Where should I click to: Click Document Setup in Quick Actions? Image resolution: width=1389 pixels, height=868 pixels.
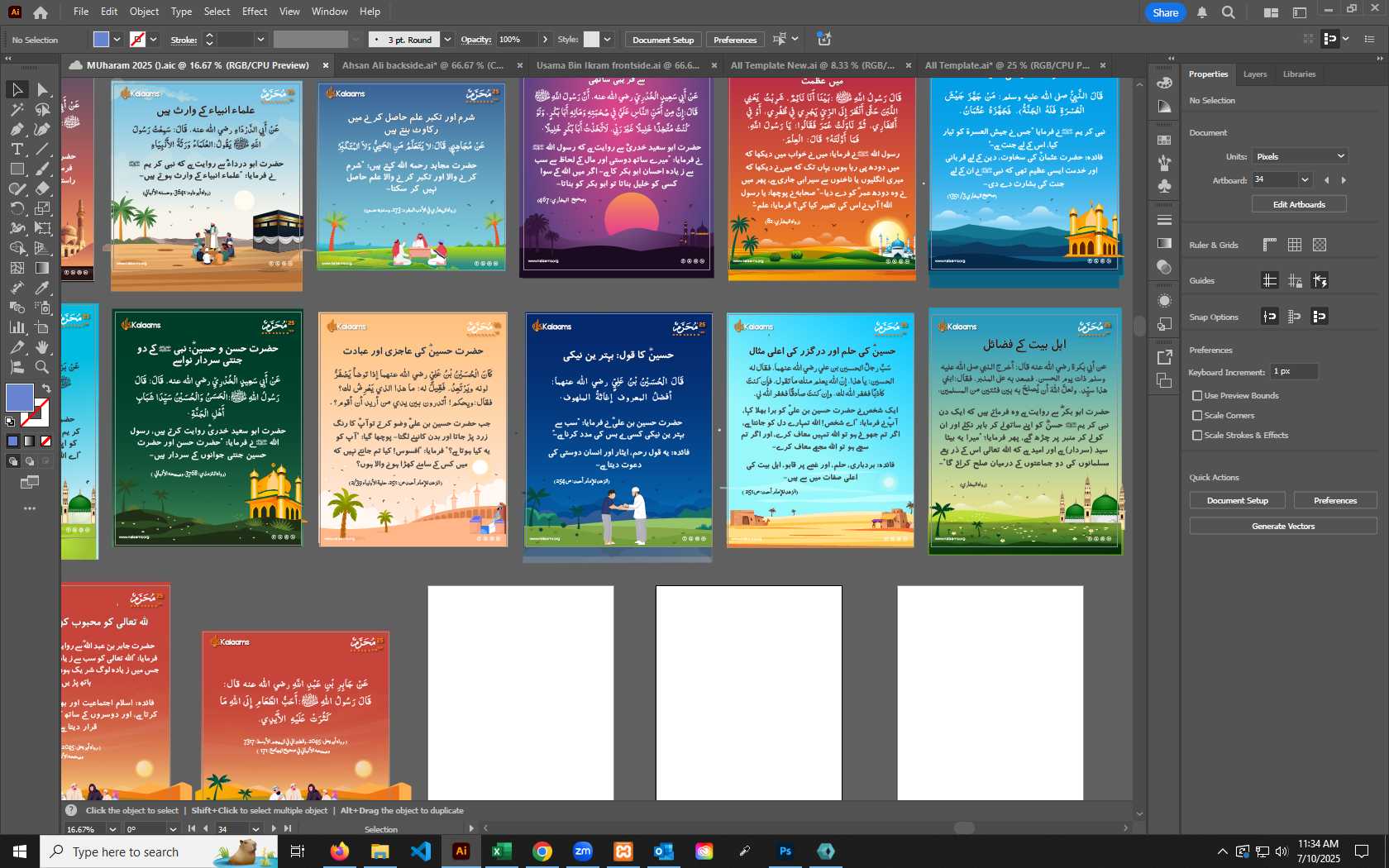tap(1237, 500)
